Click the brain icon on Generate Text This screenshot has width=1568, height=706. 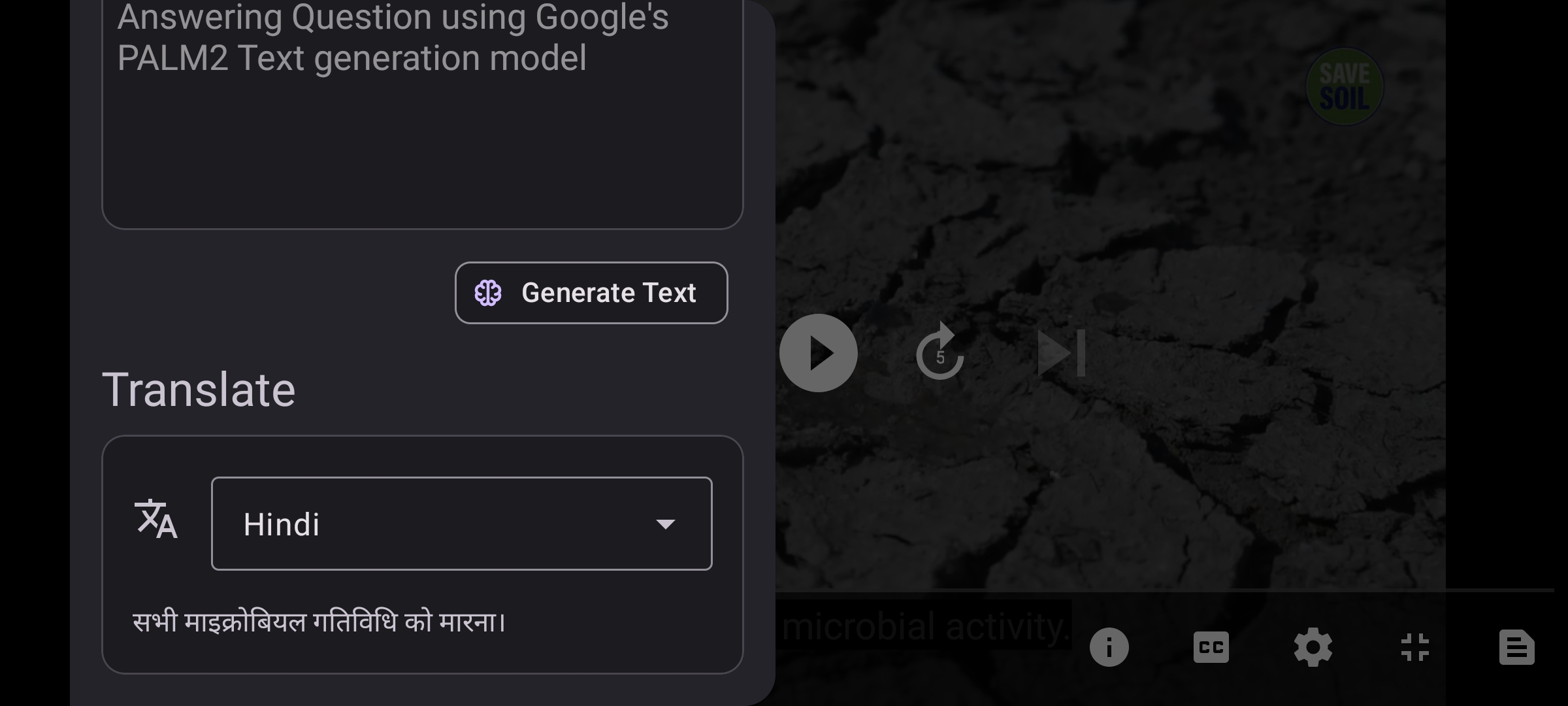click(488, 293)
